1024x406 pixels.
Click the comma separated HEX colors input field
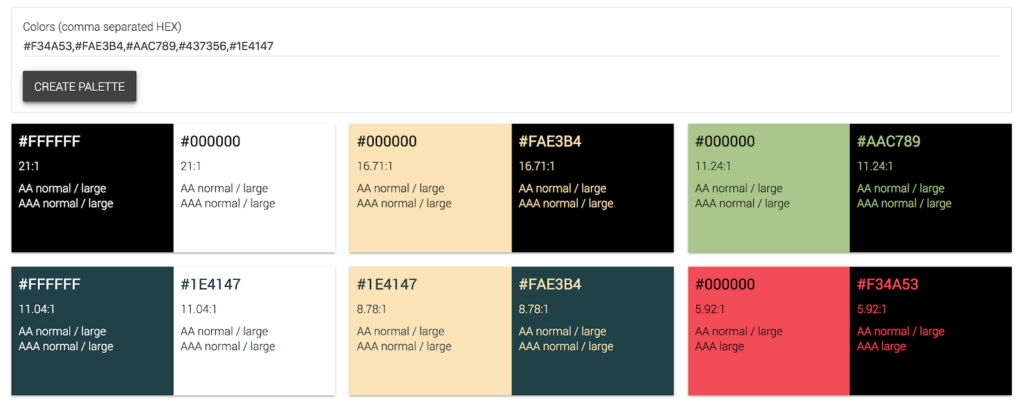tap(511, 46)
